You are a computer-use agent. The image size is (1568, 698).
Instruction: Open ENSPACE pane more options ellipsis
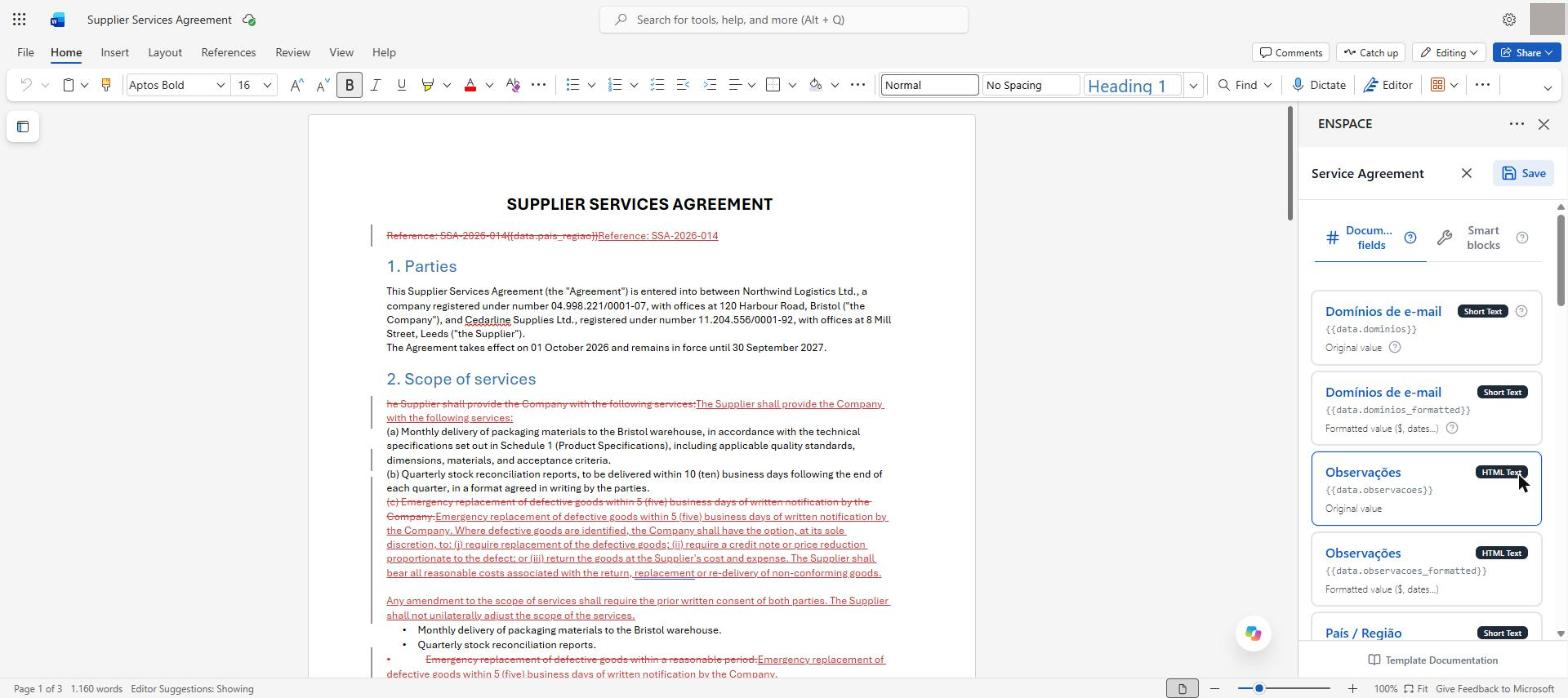1516,124
